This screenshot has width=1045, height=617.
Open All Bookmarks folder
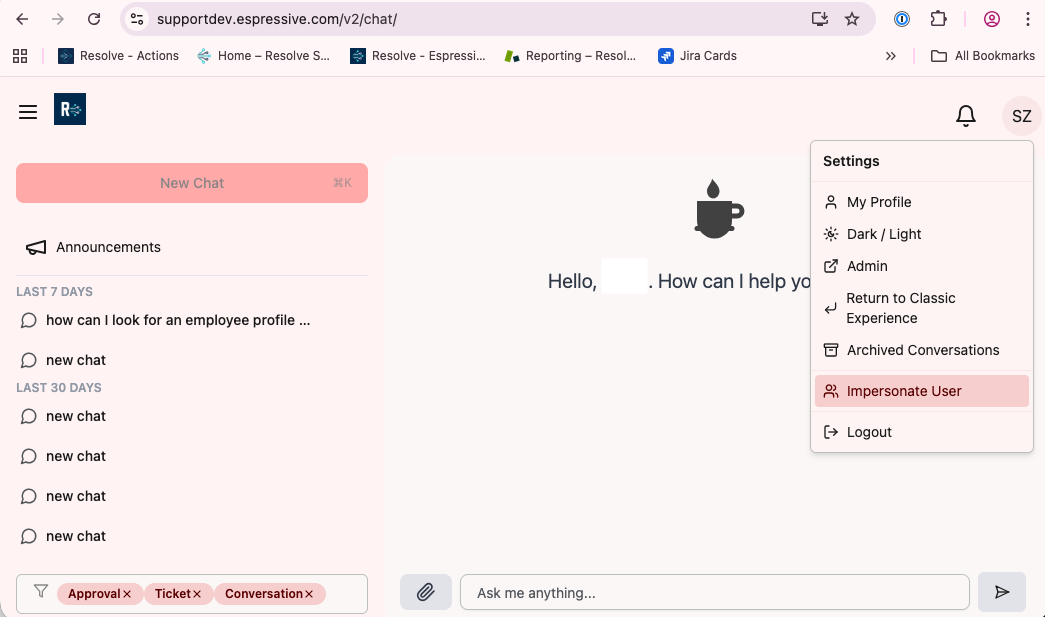(x=983, y=55)
